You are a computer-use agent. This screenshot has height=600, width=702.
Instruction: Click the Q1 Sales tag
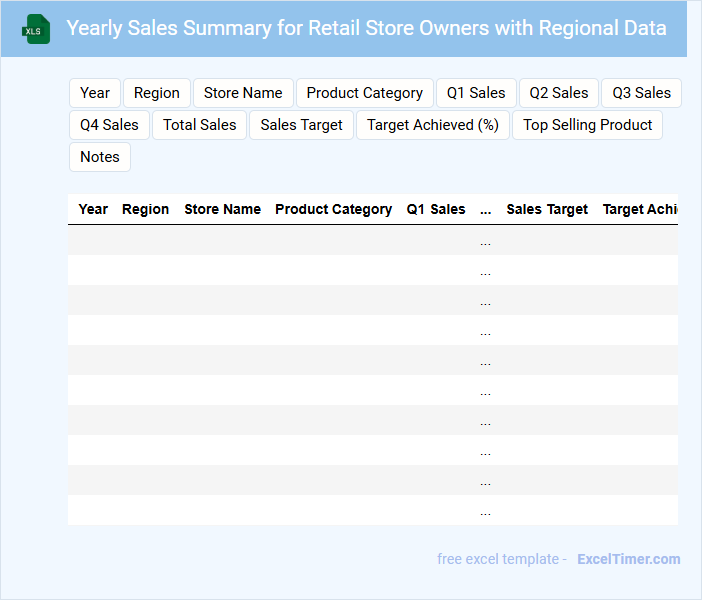476,93
